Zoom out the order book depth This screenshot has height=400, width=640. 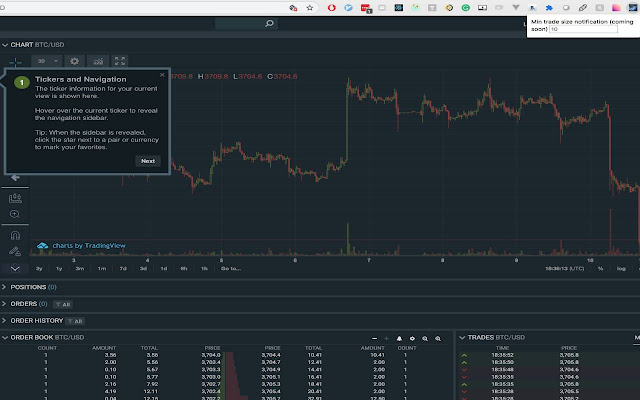pos(425,338)
